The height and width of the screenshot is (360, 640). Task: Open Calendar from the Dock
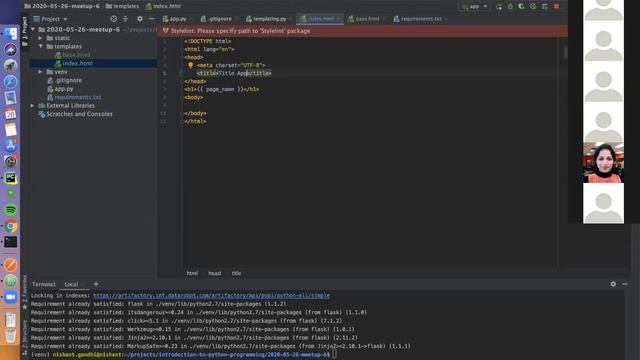pyautogui.click(x=11, y=114)
